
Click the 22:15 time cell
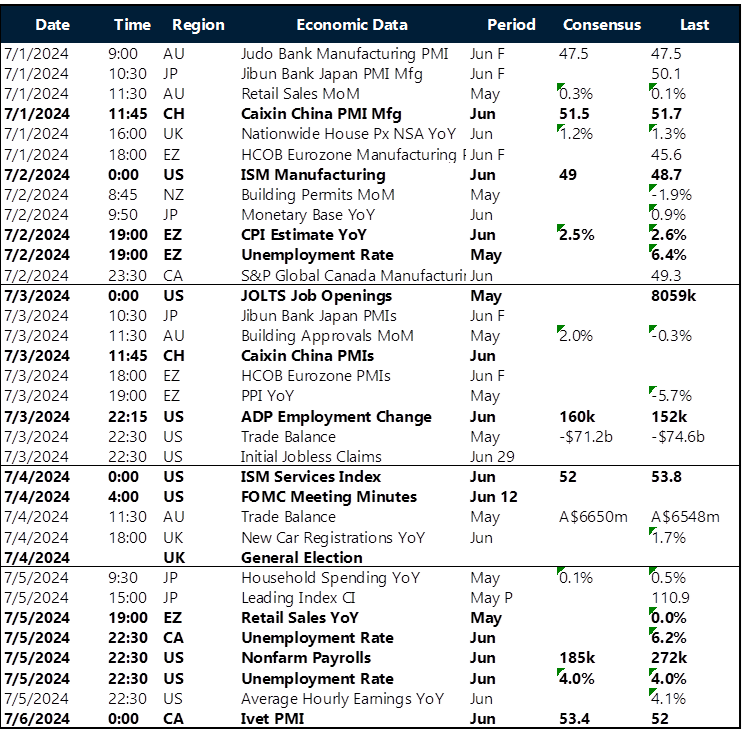128,417
